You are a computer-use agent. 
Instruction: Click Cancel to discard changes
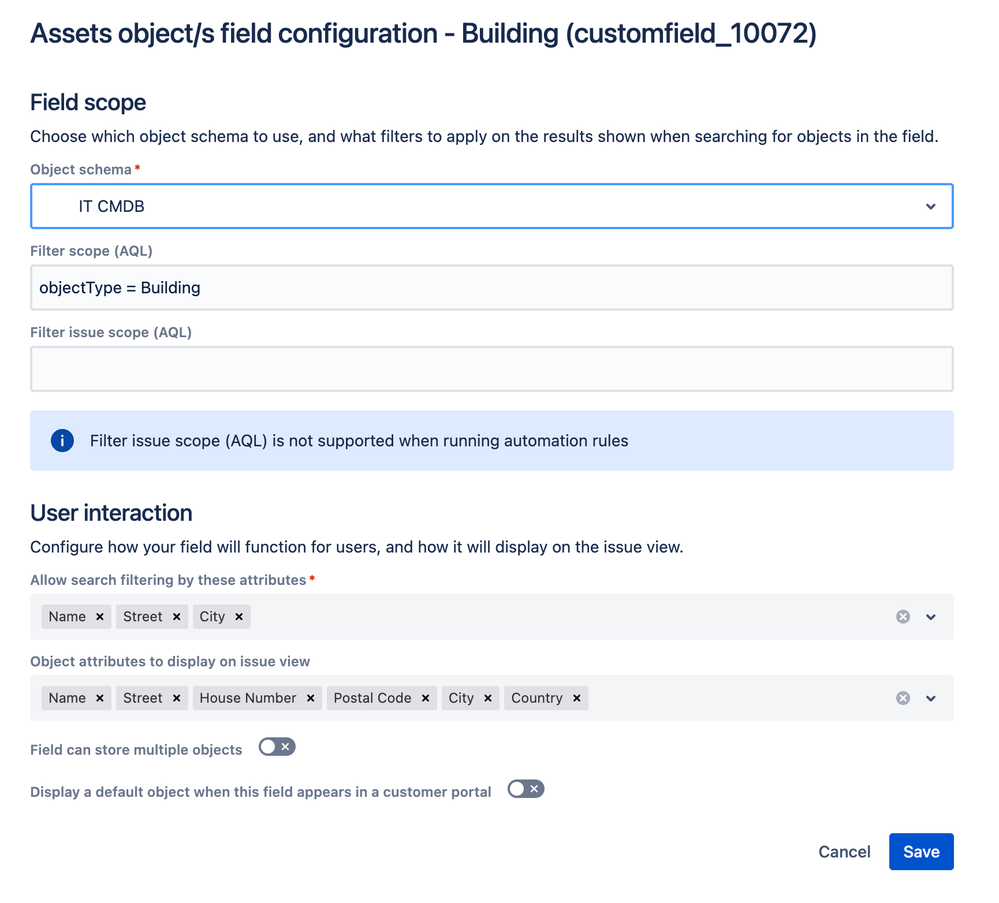[x=844, y=852]
